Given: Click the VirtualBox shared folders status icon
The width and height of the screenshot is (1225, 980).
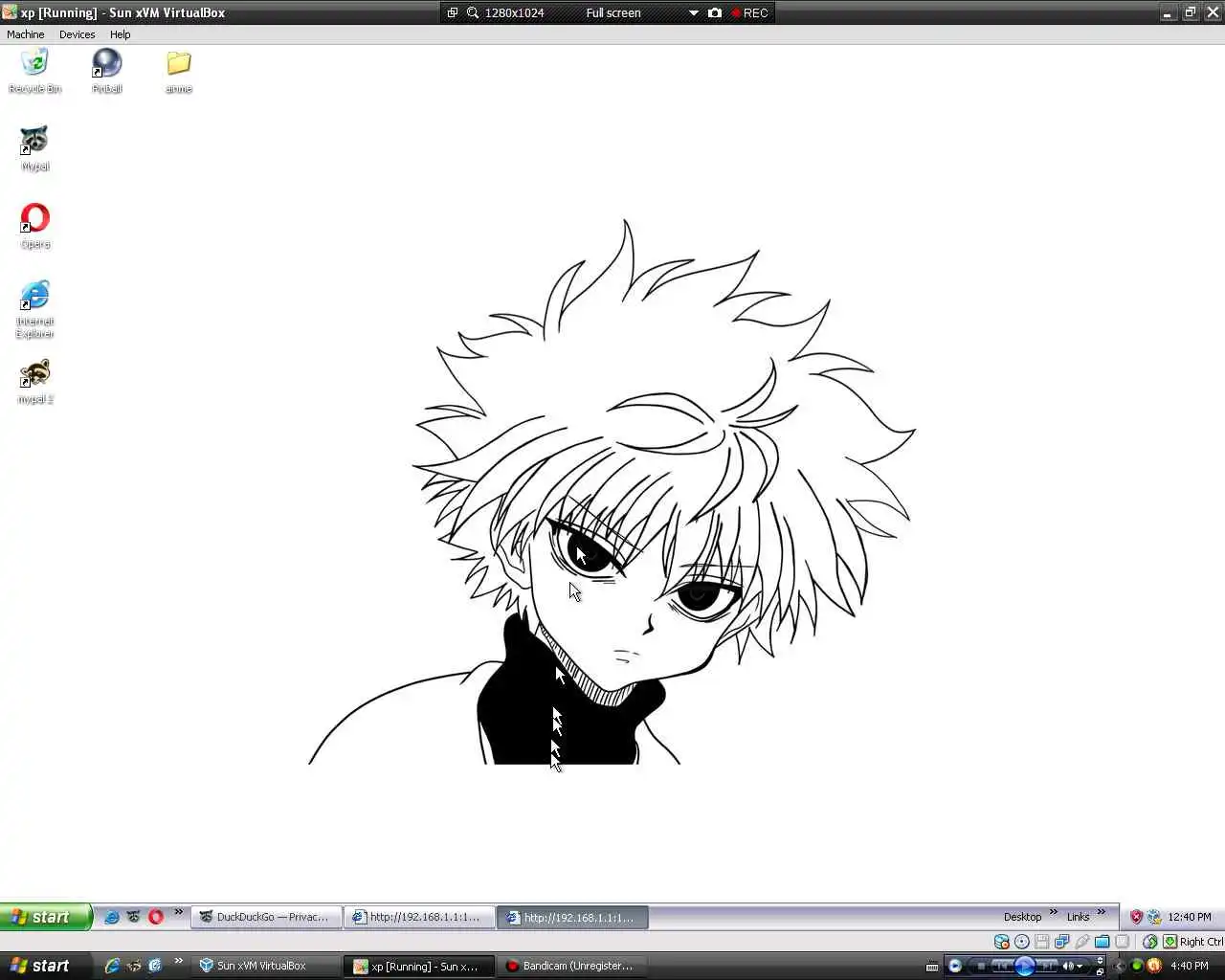Looking at the screenshot, I should 1102,942.
